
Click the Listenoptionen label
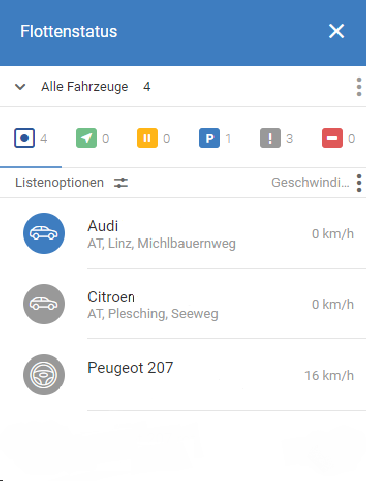tap(59, 183)
